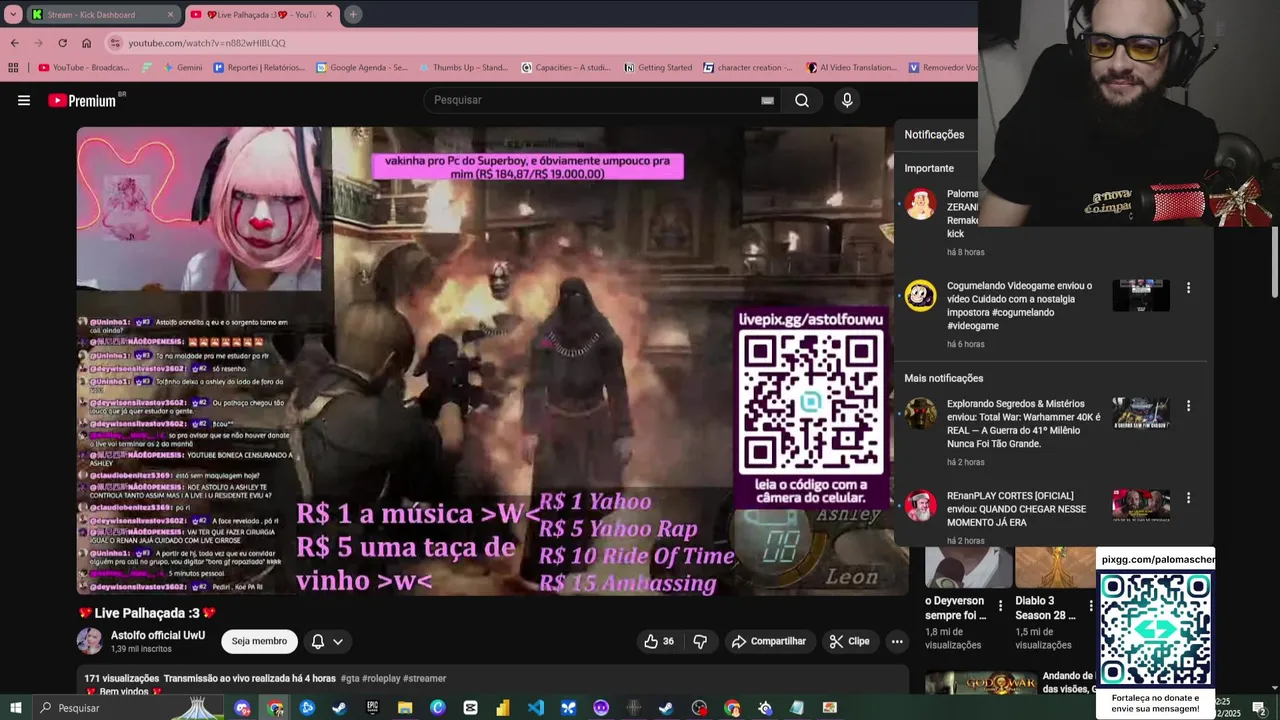
Task: Start voice search with microphone
Action: tap(847, 100)
